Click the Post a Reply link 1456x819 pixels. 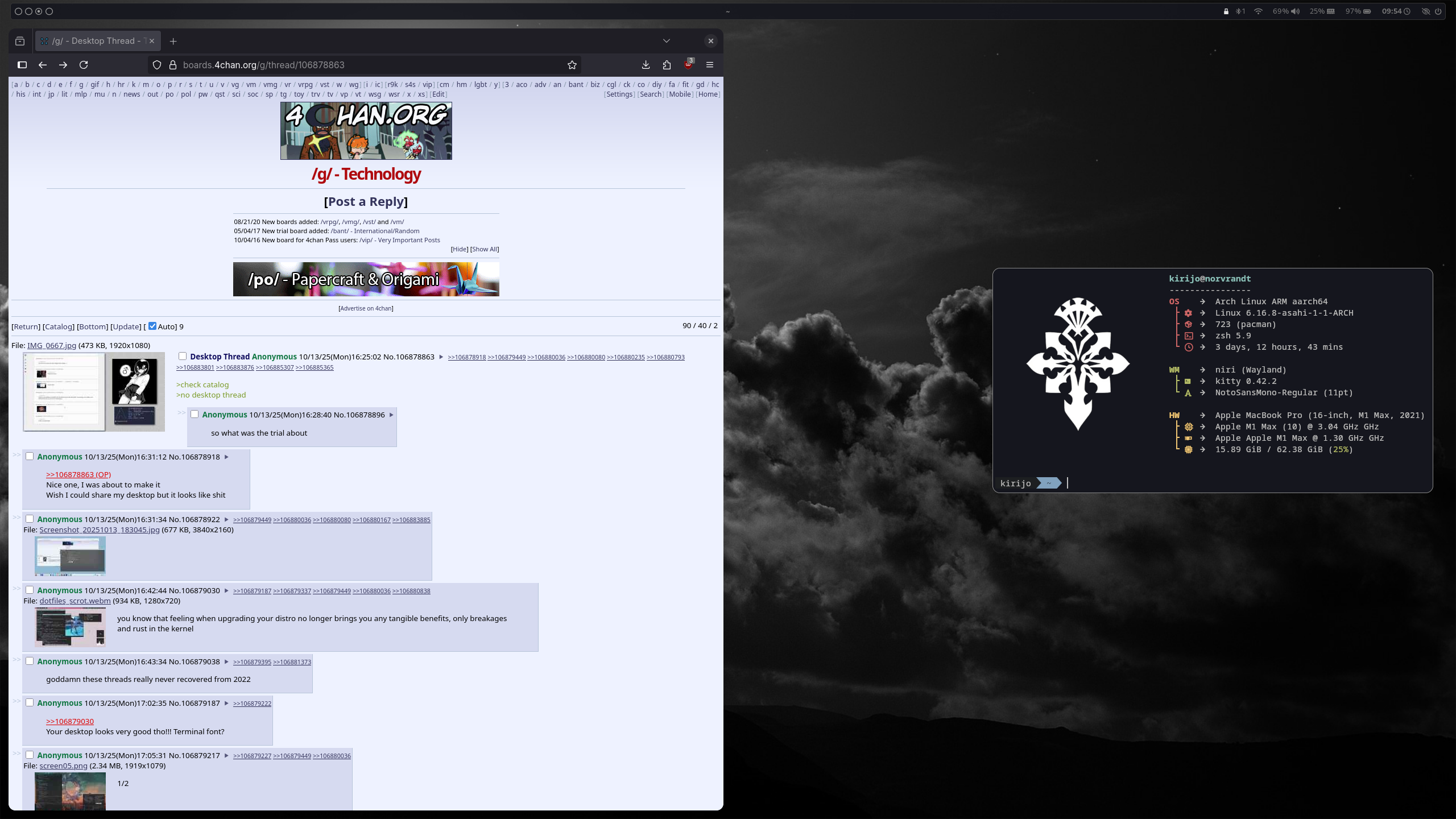click(x=366, y=201)
